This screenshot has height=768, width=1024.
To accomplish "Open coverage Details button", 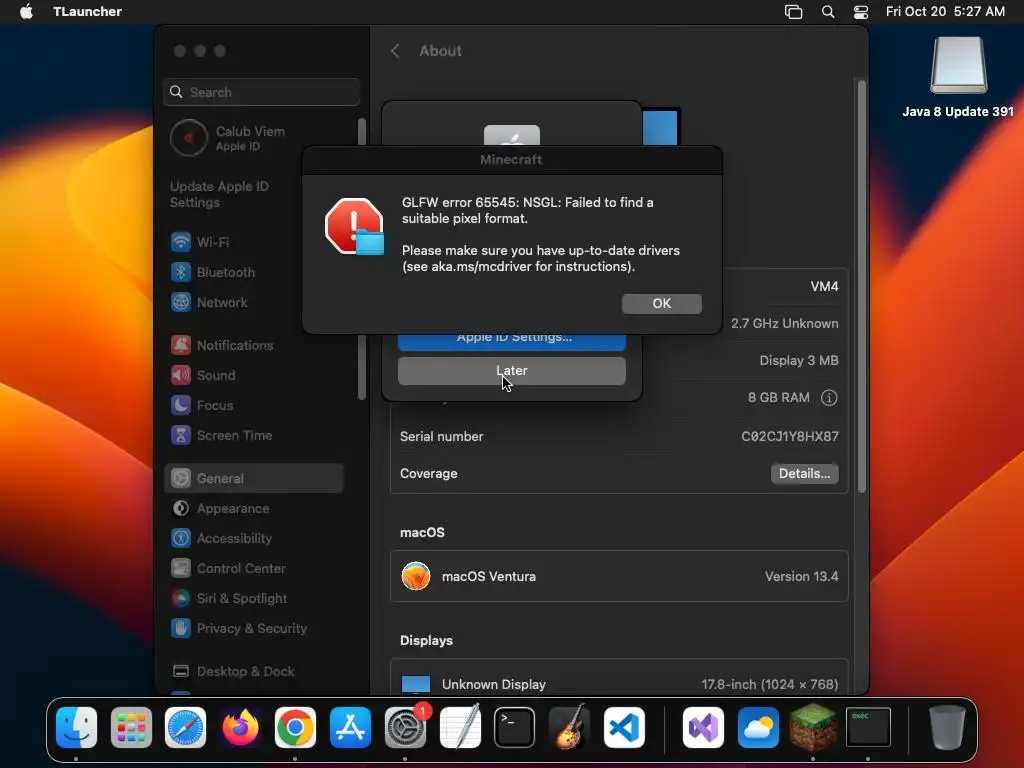I will coord(804,473).
